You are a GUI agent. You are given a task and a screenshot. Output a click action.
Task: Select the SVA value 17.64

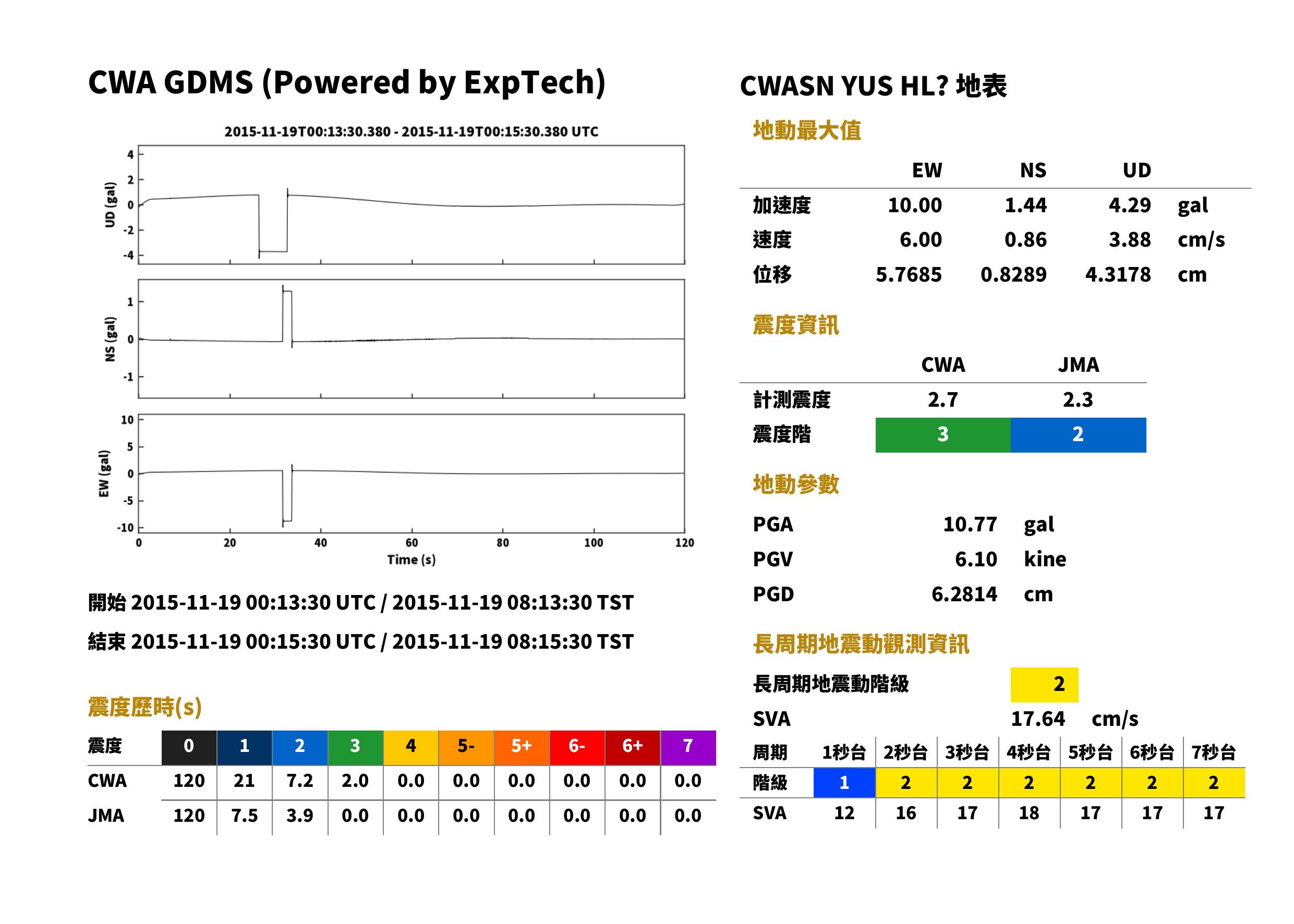tap(1037, 719)
